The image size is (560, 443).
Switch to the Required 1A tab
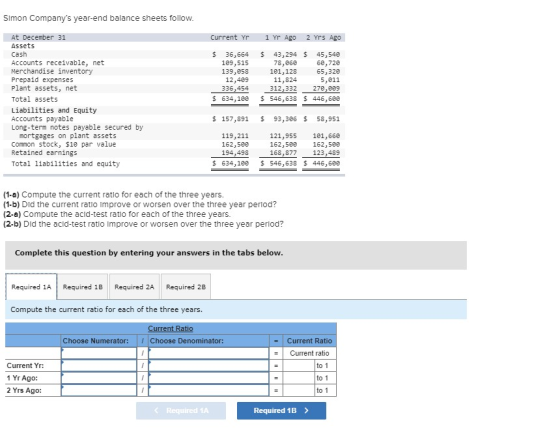point(31,287)
